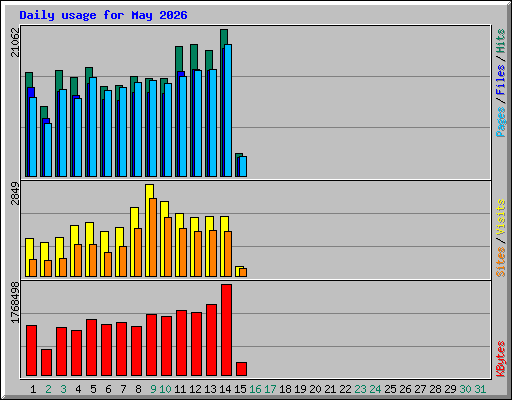This screenshot has height=400, width=512.
Task: Click the light blue Pages bar for day 5
Action: click(93, 127)
